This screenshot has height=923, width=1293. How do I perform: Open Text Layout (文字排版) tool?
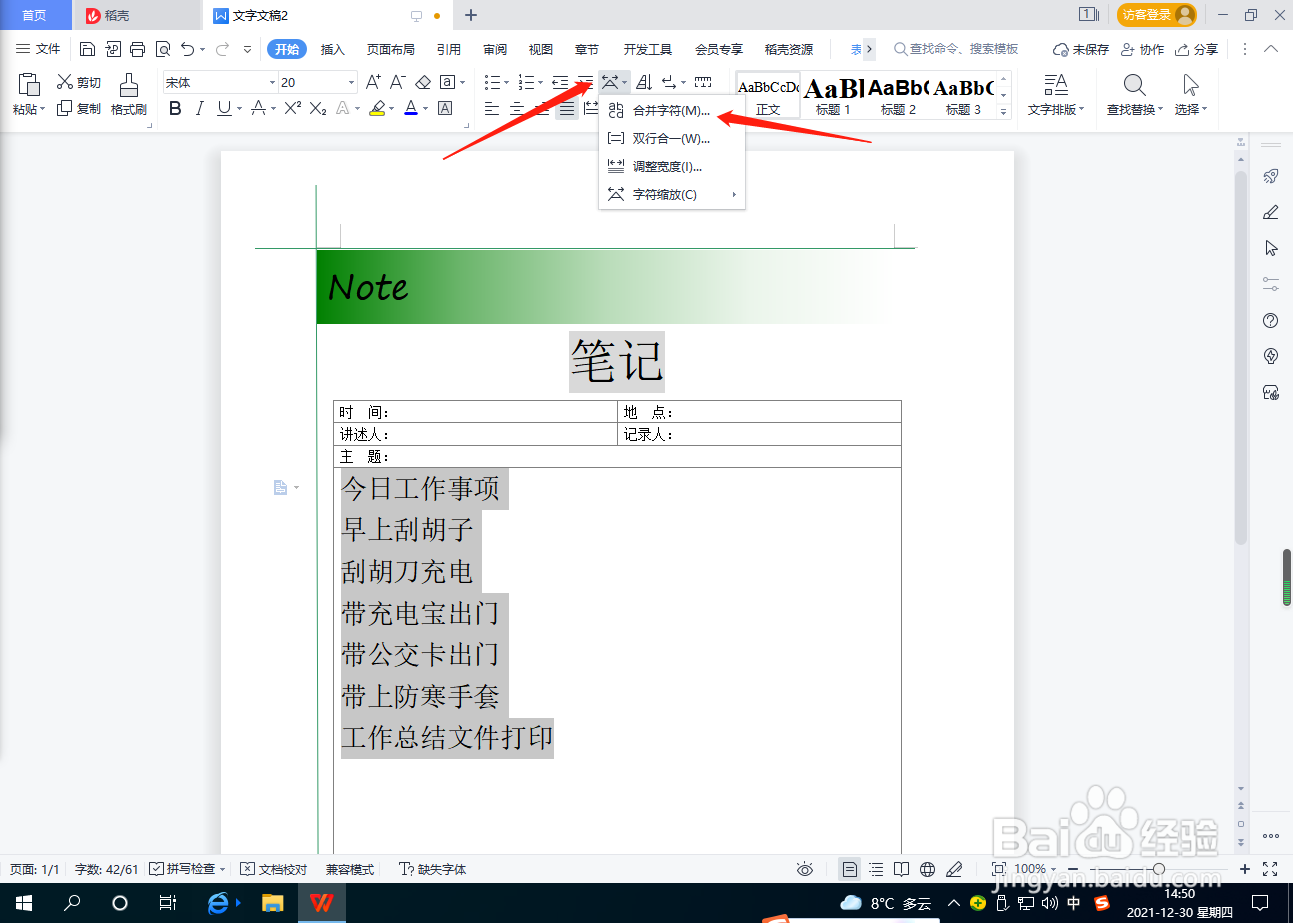click(x=1055, y=95)
